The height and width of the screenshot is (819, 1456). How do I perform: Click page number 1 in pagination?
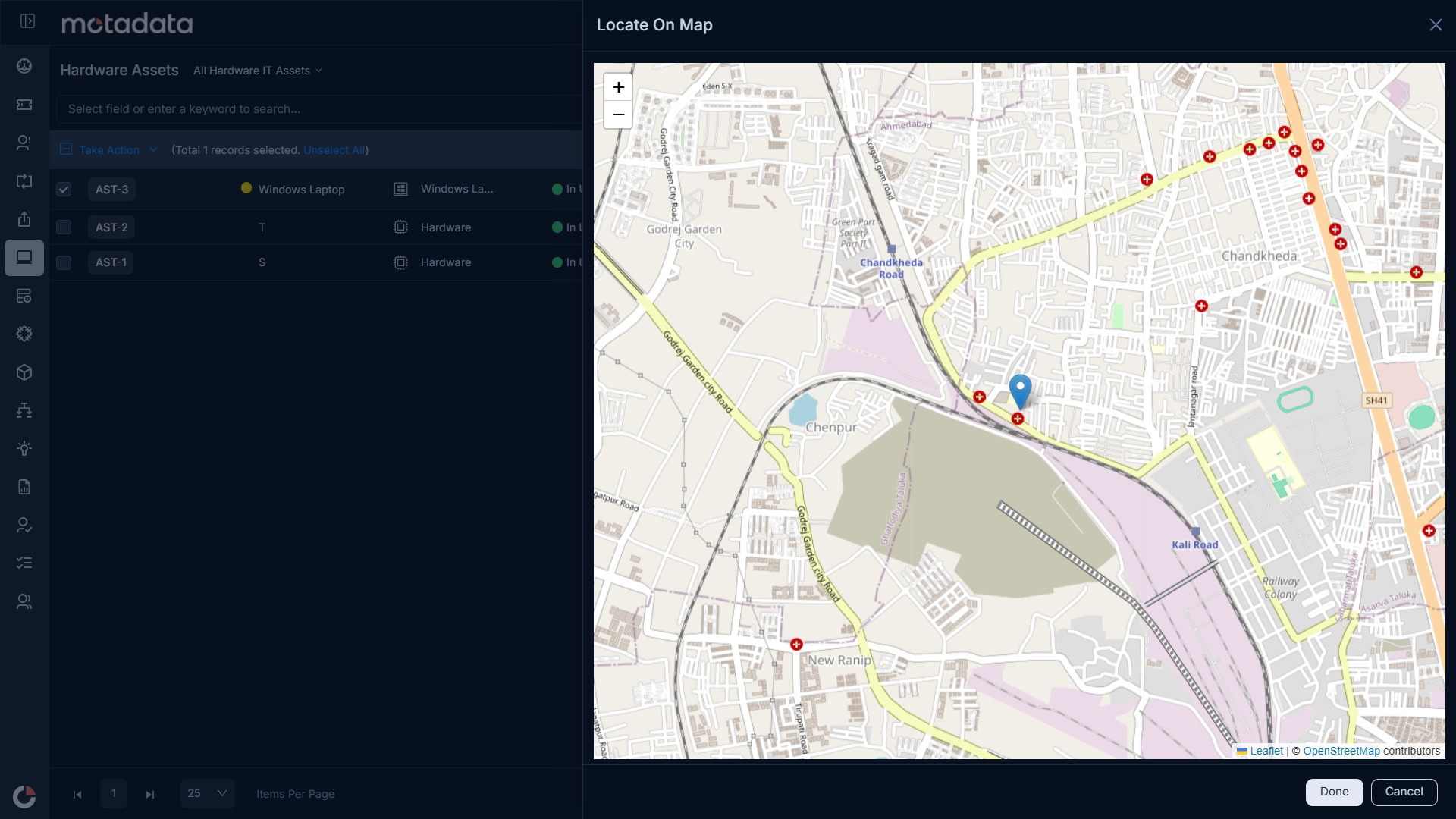click(x=114, y=793)
